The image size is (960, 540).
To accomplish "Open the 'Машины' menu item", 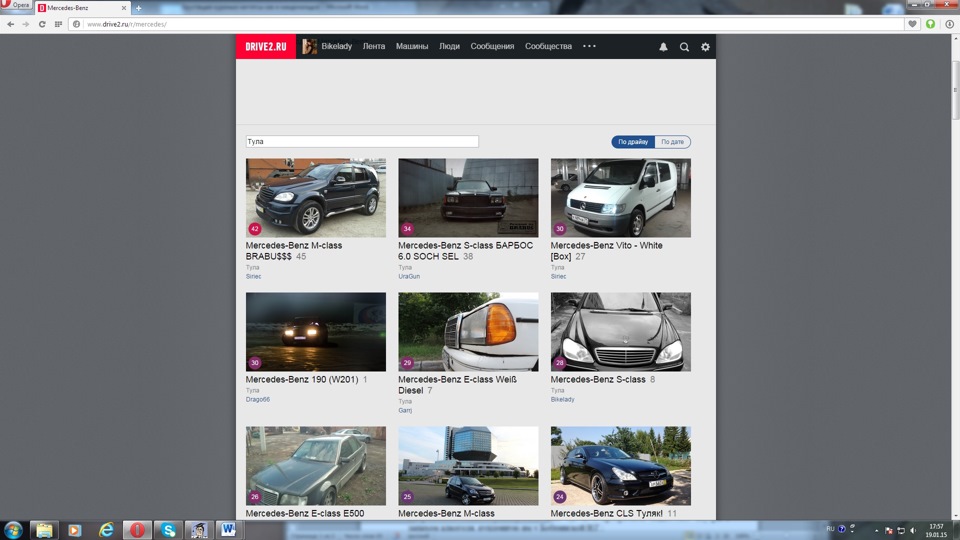I will pos(411,47).
